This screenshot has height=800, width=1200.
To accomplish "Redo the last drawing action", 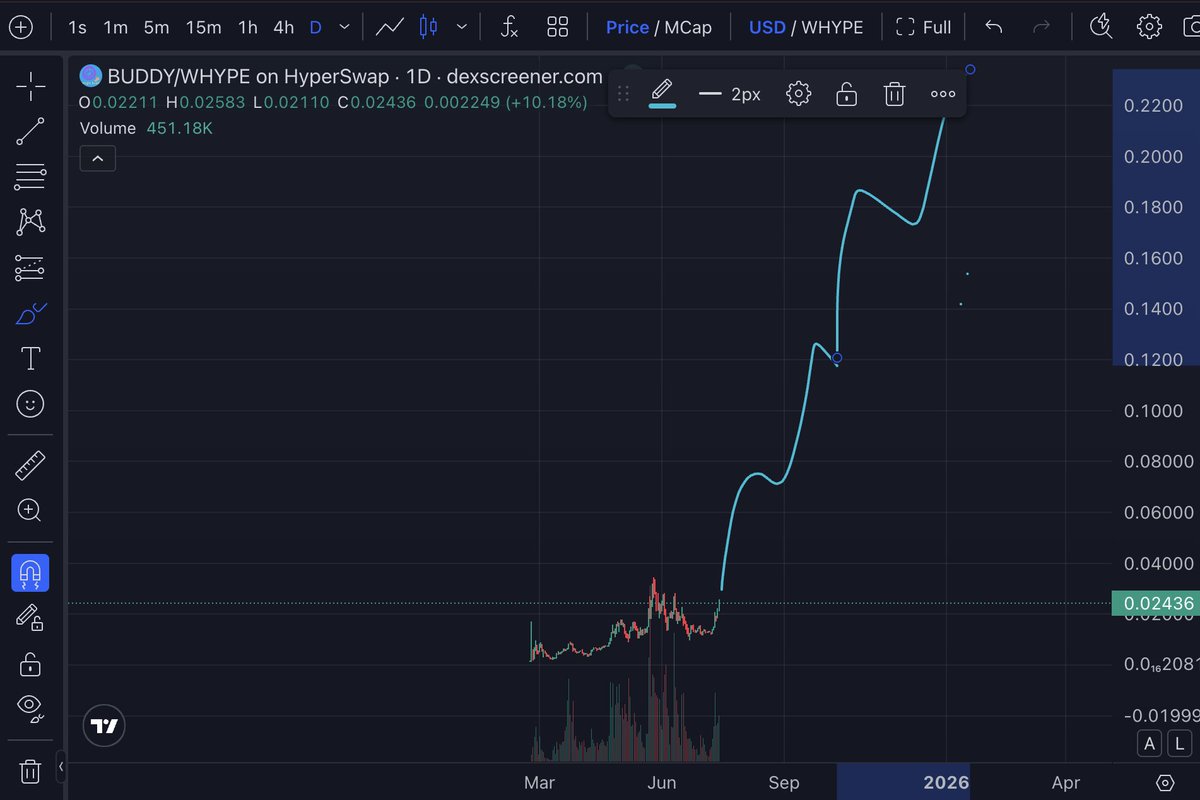I will pos(1041,27).
